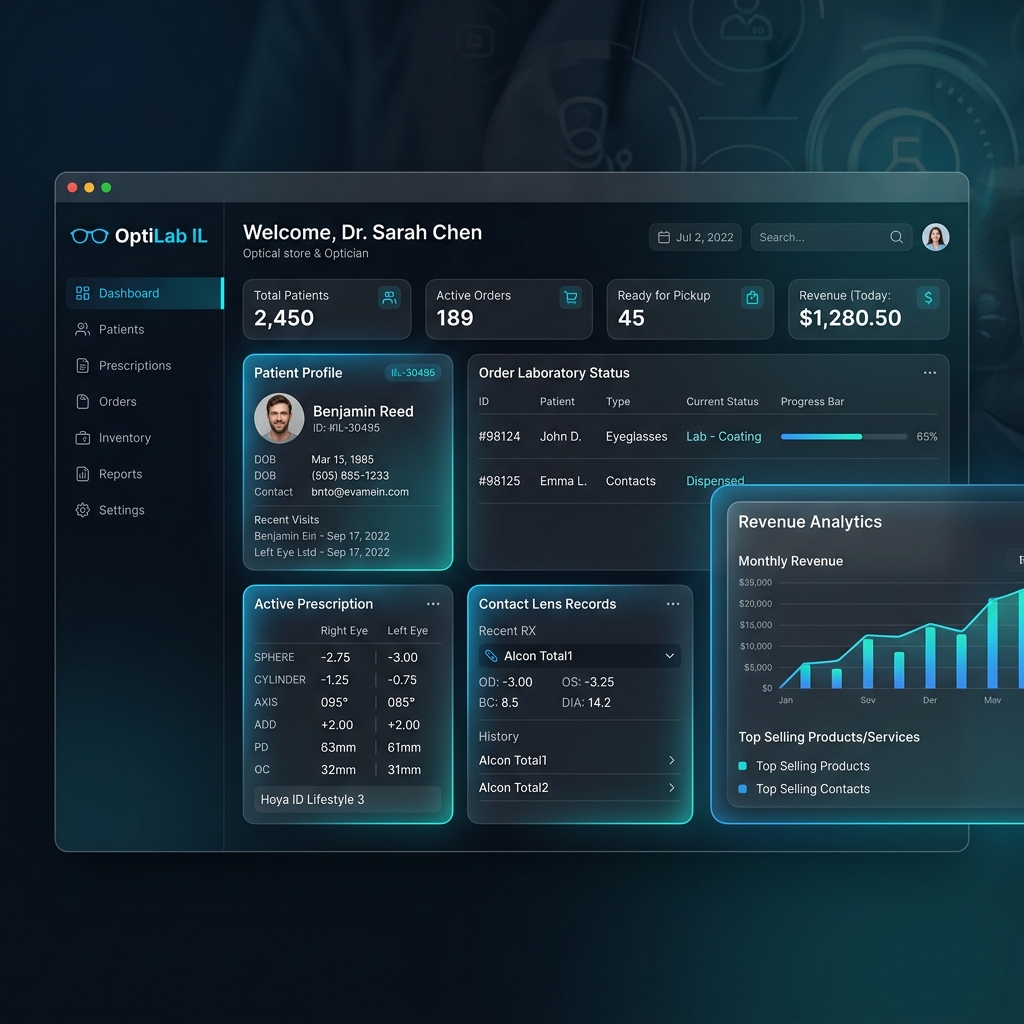Click the Revenue dollar sign icon
This screenshot has width=1024, height=1024.
[928, 298]
